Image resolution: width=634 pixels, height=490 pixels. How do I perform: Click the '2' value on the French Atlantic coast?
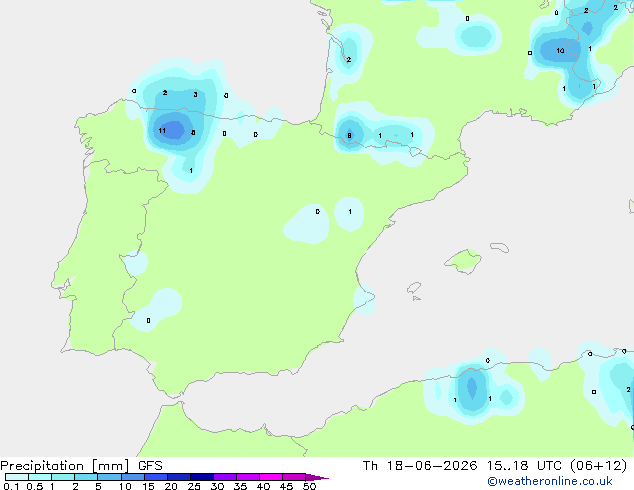pyautogui.click(x=349, y=60)
